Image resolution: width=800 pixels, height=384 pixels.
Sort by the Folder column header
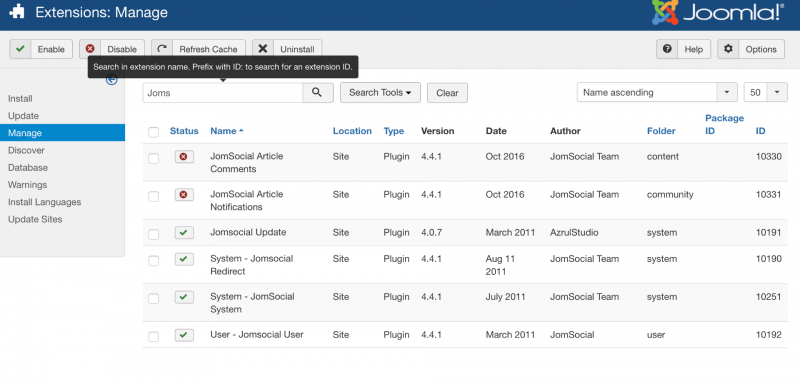click(661, 131)
